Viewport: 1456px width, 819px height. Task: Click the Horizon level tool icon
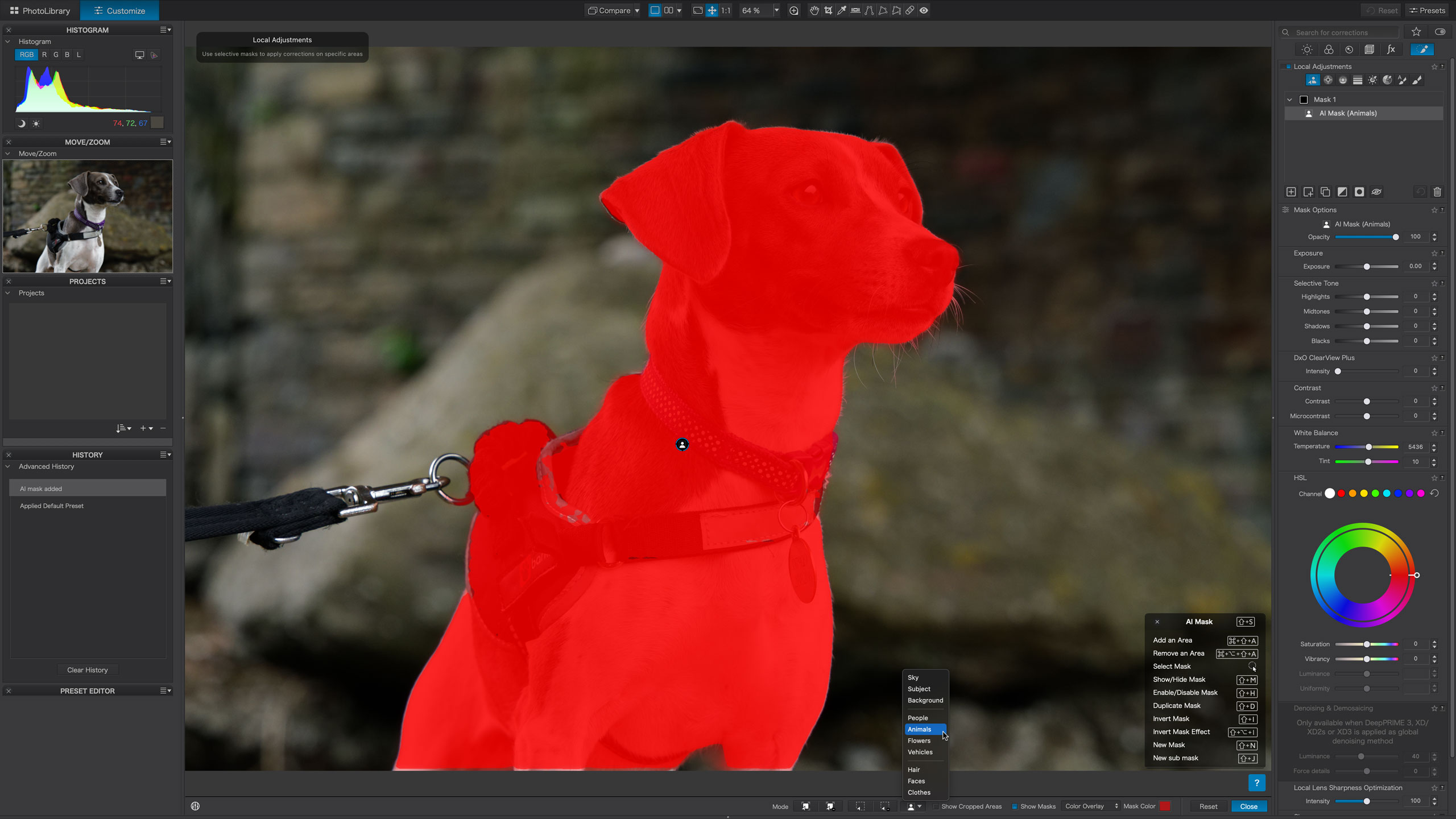pyautogui.click(x=855, y=10)
